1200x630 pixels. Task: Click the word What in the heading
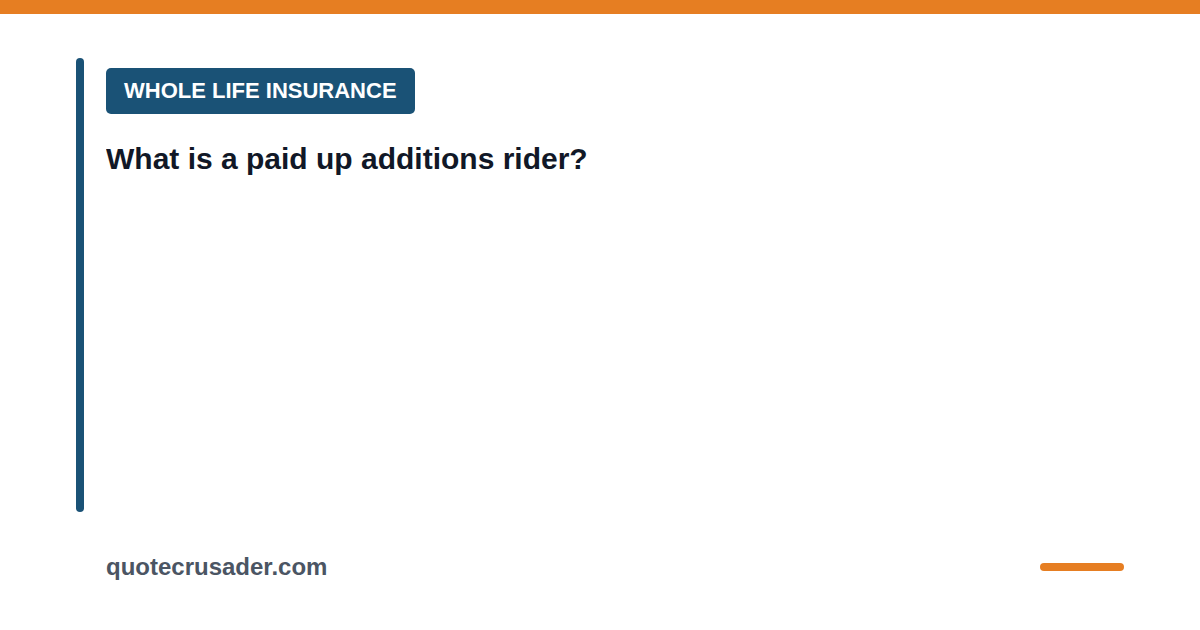[x=141, y=159]
